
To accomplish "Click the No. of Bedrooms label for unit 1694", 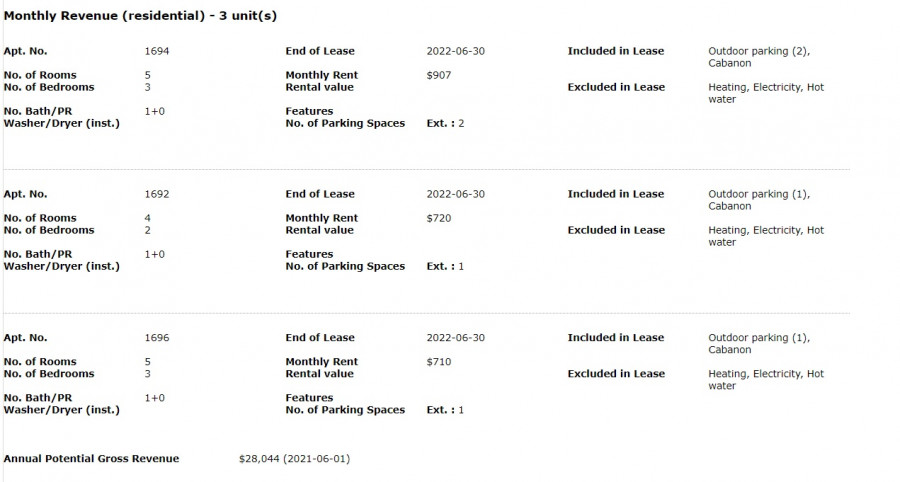I will point(49,87).
